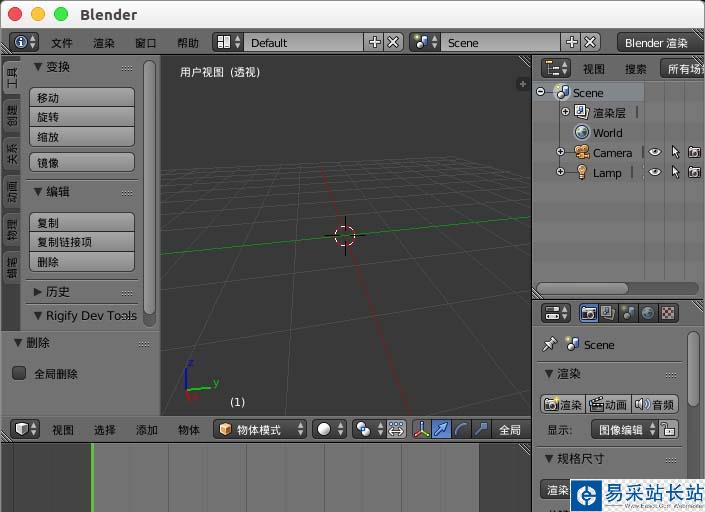705x512 pixels.
Task: Open the 添加 menu in 3D view header
Action: pyautogui.click(x=147, y=430)
